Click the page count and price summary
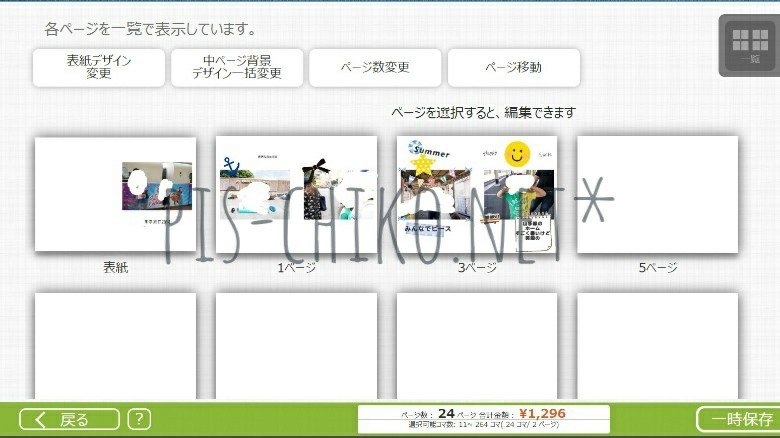The image size is (780, 438). (484, 419)
